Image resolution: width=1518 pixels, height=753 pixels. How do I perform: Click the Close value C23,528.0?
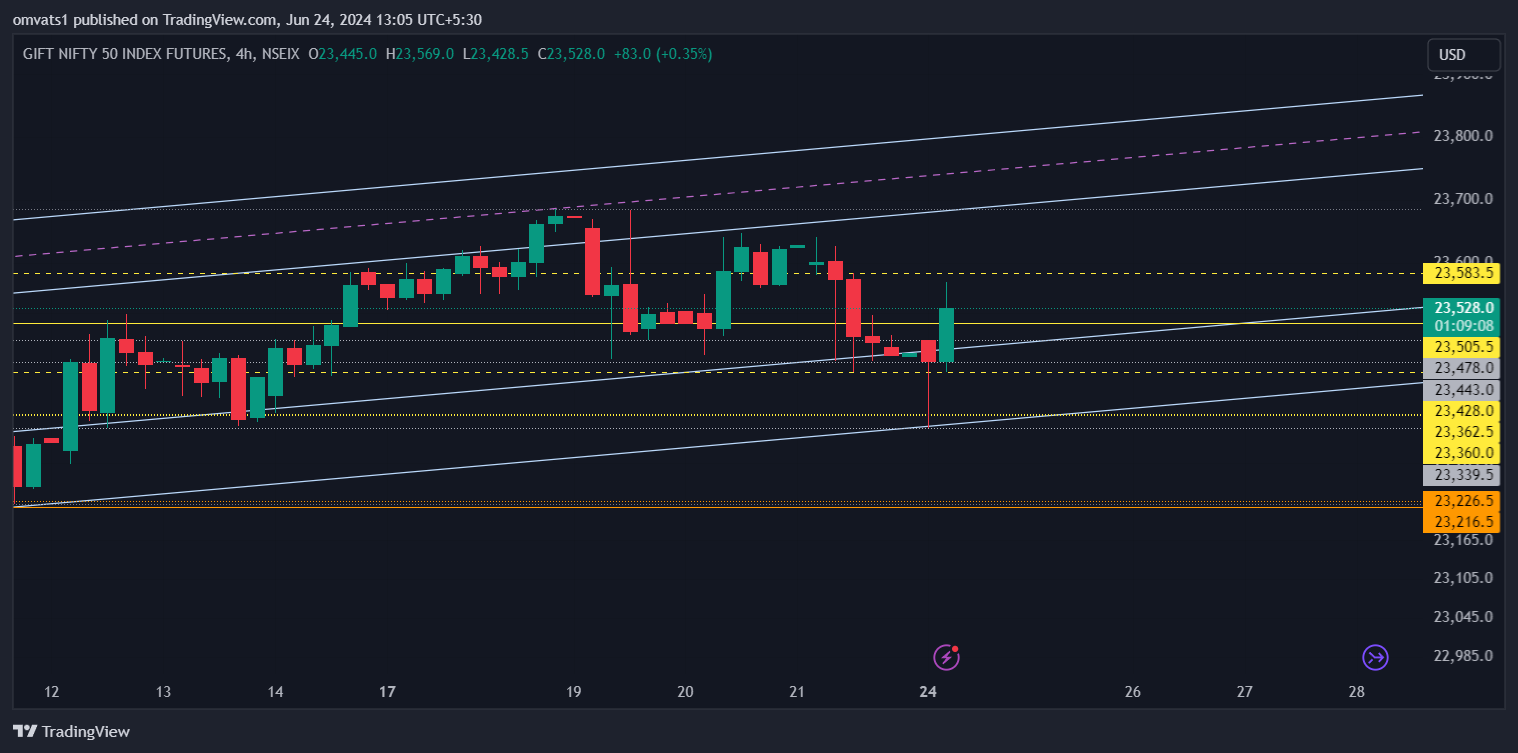571,54
